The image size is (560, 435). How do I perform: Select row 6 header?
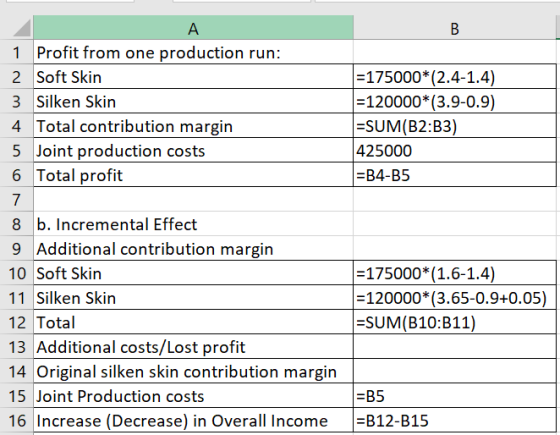pos(16,175)
